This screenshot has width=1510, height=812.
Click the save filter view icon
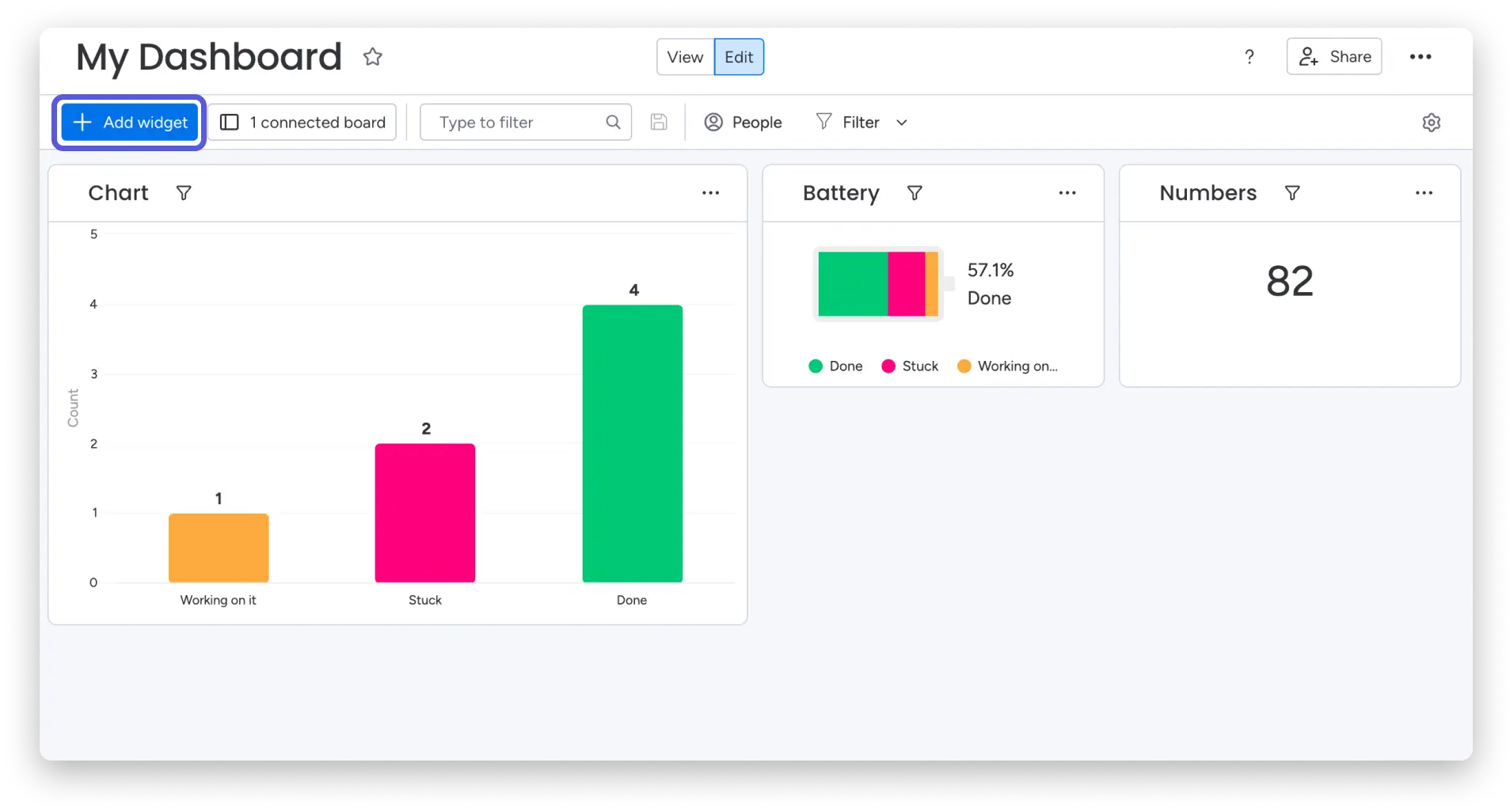pos(659,122)
